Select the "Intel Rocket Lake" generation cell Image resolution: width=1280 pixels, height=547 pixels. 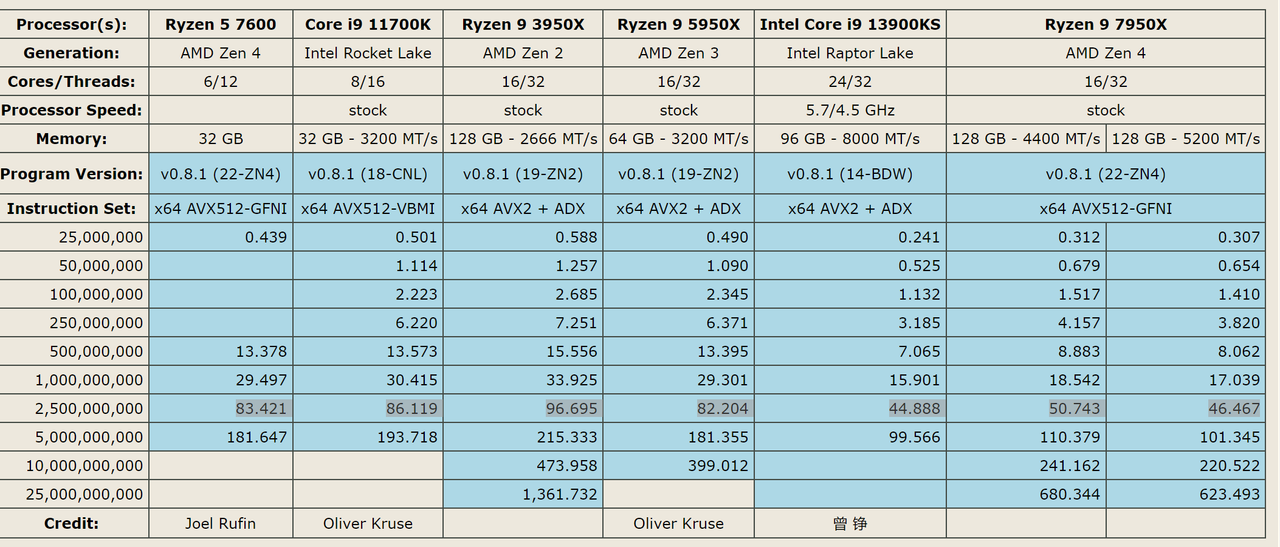368,53
